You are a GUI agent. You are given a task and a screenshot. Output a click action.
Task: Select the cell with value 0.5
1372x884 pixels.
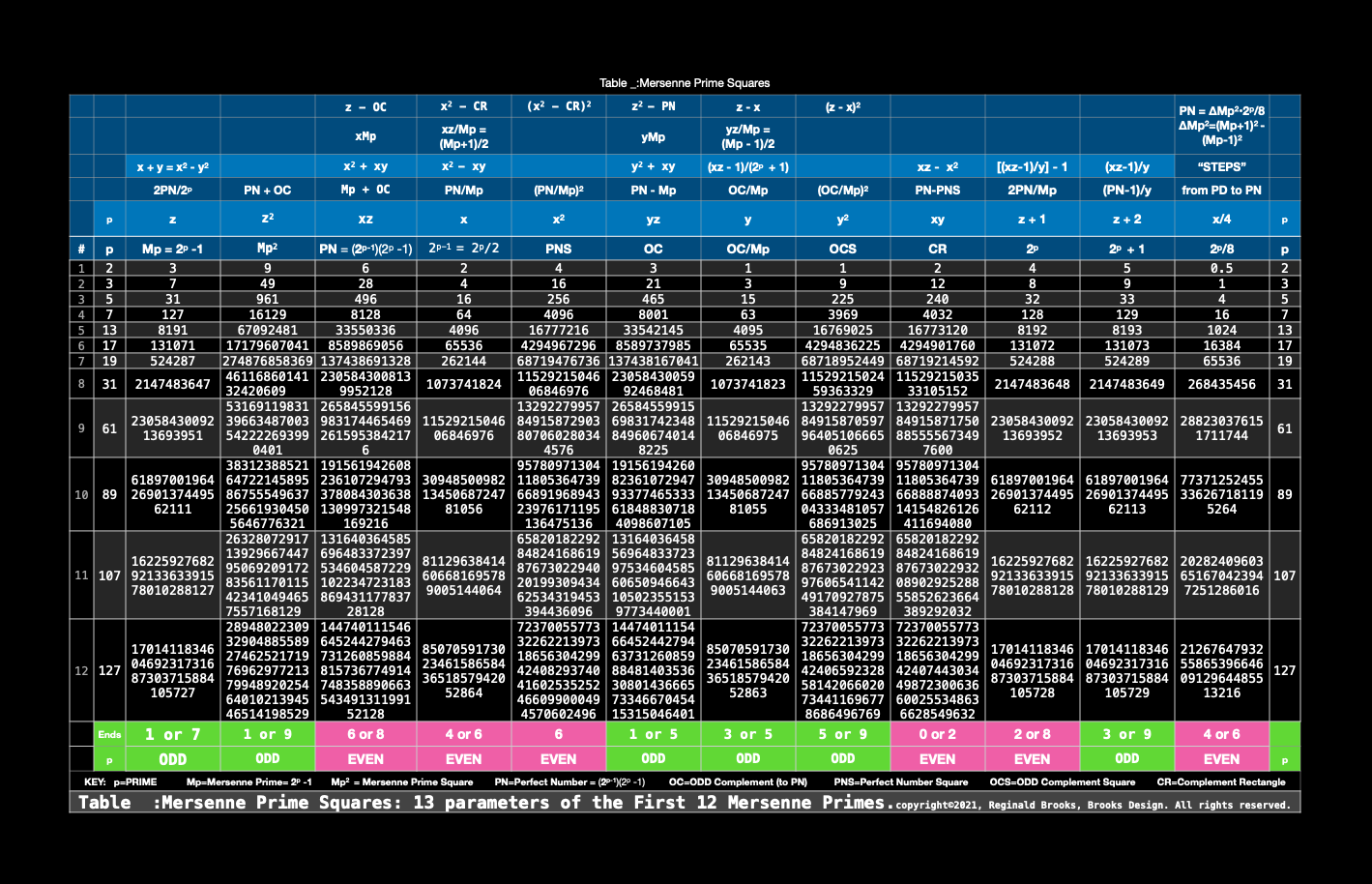click(x=1221, y=268)
